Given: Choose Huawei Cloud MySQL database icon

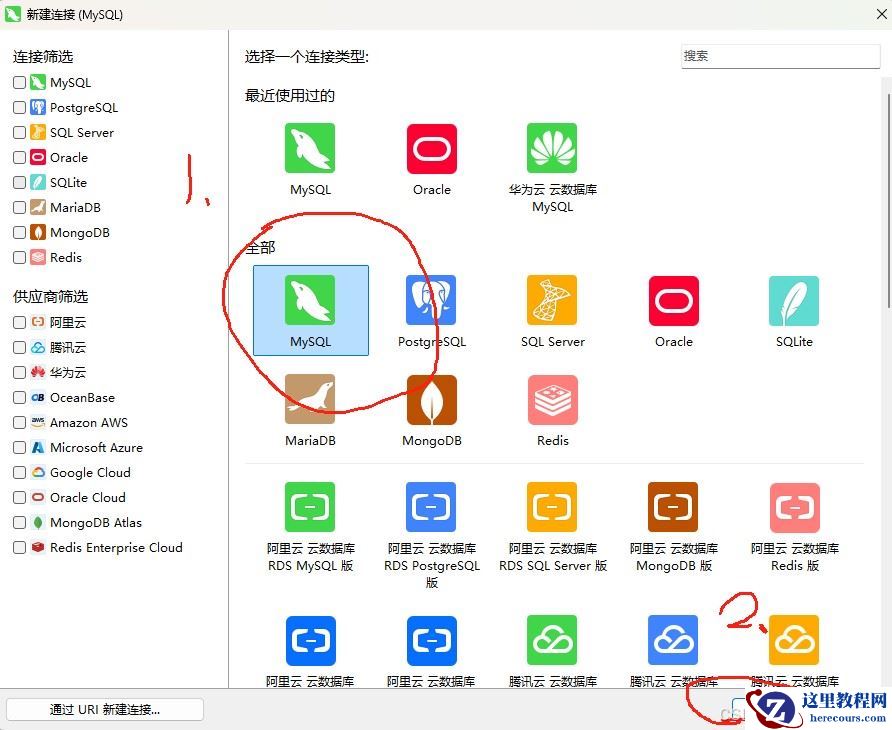Looking at the screenshot, I should 552,149.
